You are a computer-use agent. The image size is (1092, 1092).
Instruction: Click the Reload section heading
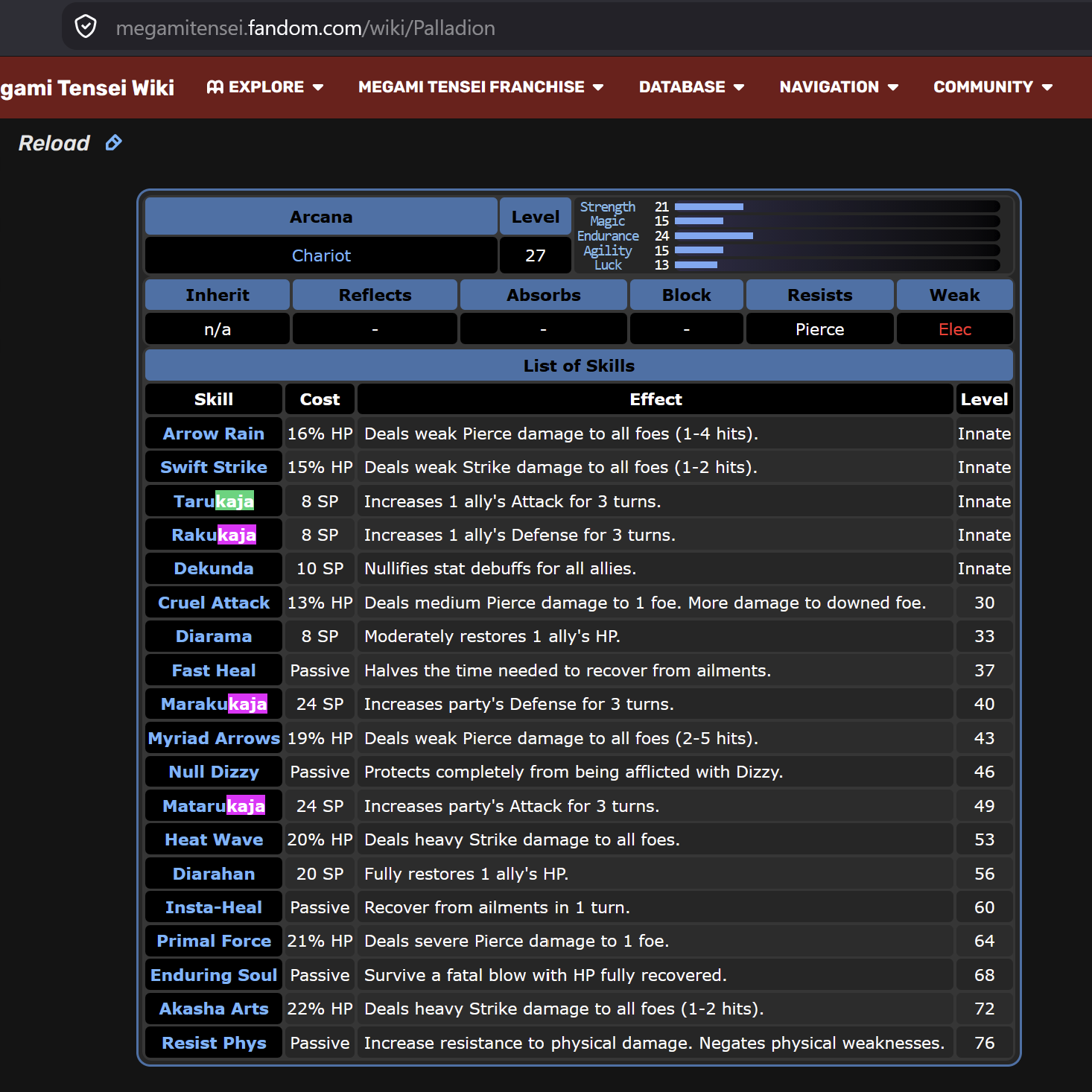click(54, 143)
